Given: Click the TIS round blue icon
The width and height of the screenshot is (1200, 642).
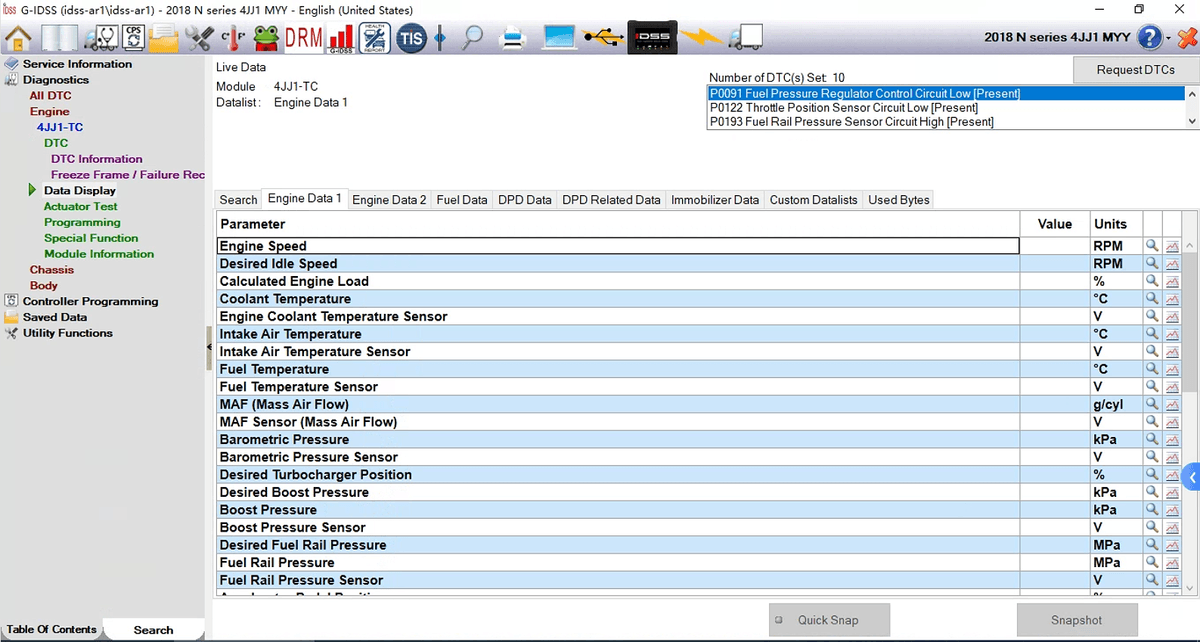Looking at the screenshot, I should (411, 39).
